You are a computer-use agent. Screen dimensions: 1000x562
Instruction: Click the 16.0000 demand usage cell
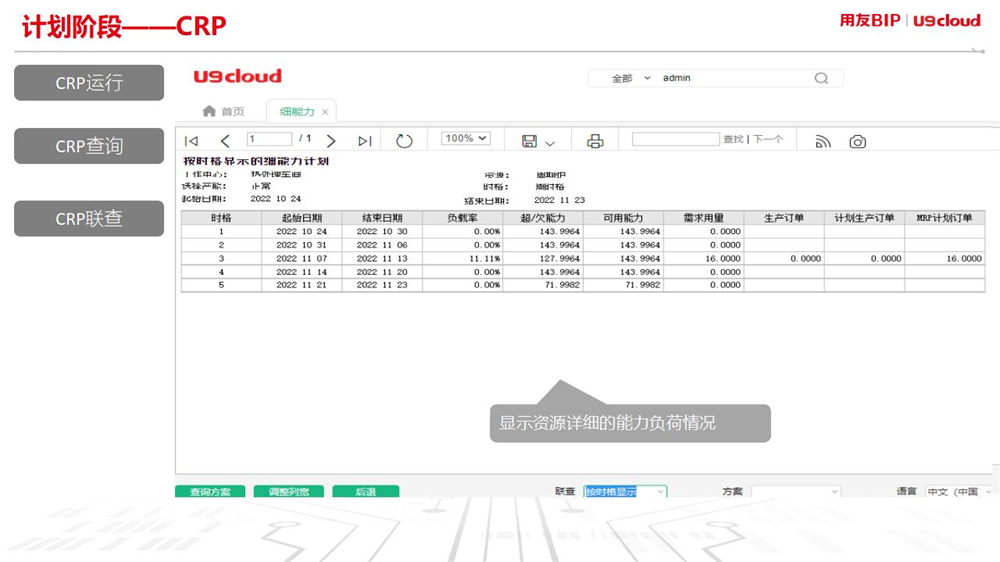click(x=703, y=258)
